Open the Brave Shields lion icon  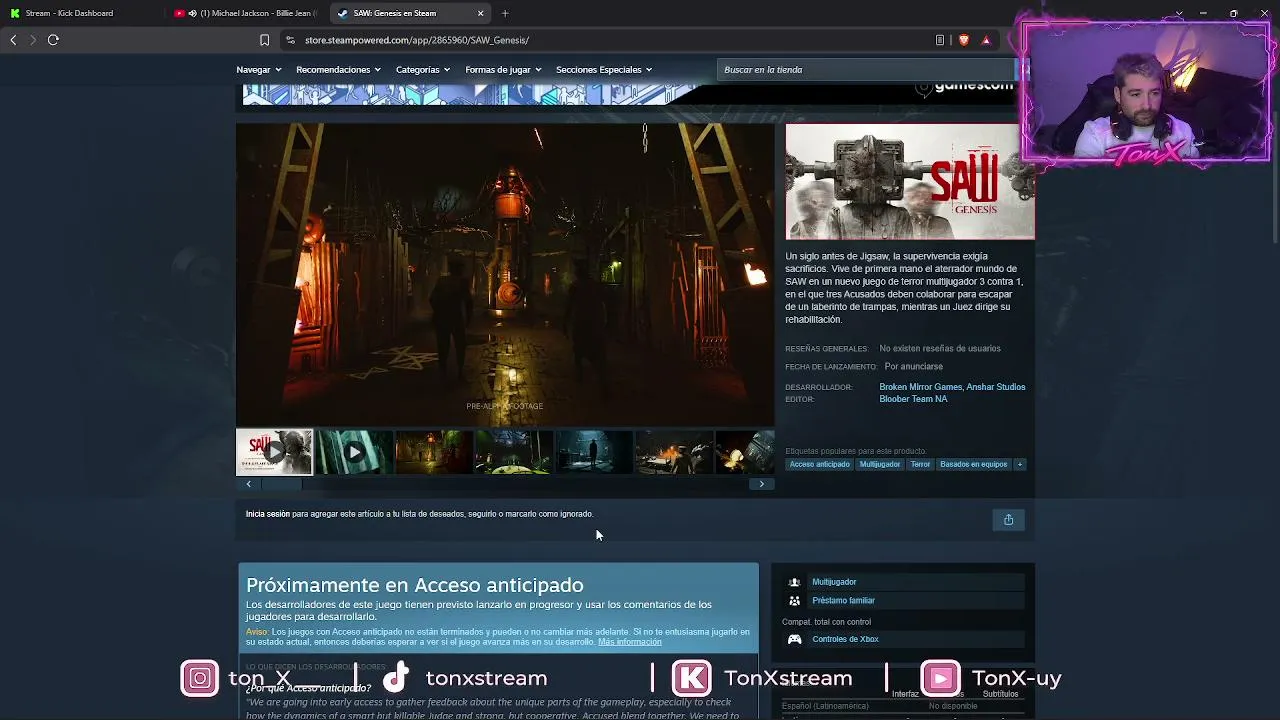(x=964, y=40)
